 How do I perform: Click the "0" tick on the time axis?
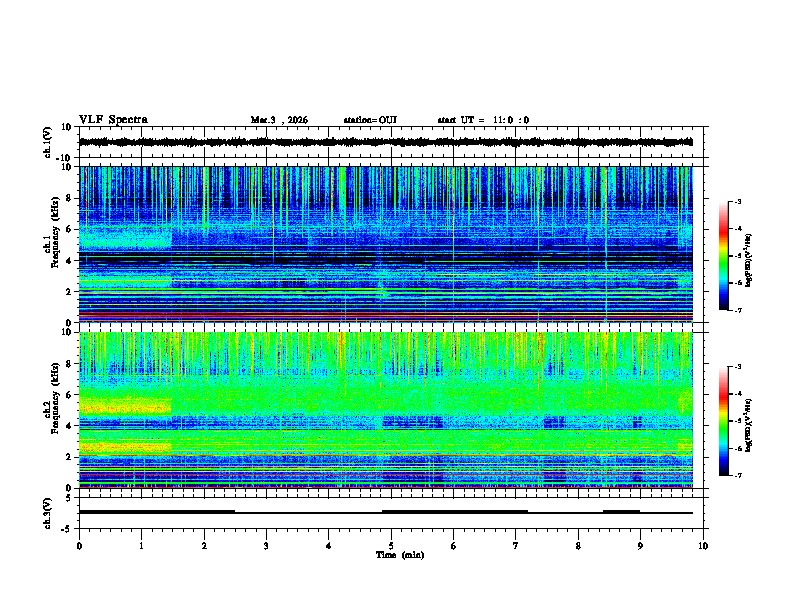tap(79, 546)
